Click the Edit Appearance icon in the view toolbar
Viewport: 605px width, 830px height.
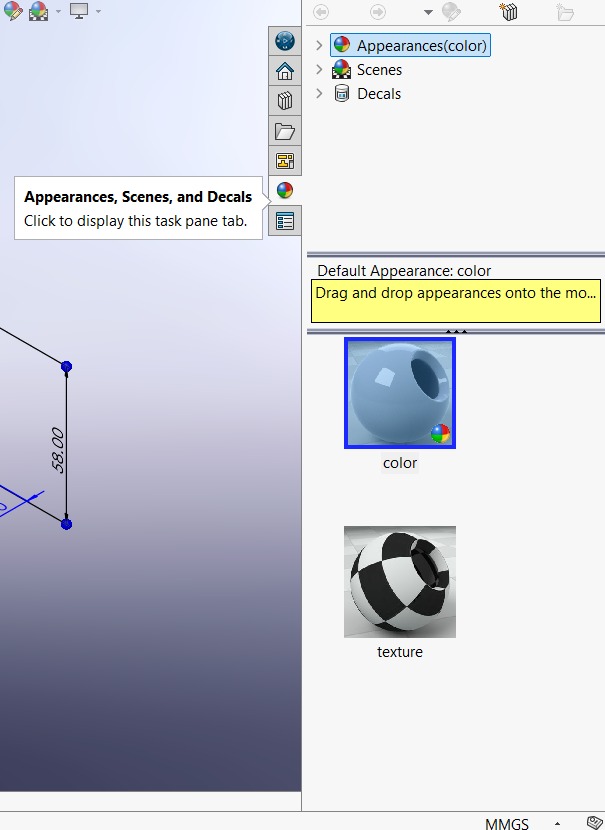[13, 11]
